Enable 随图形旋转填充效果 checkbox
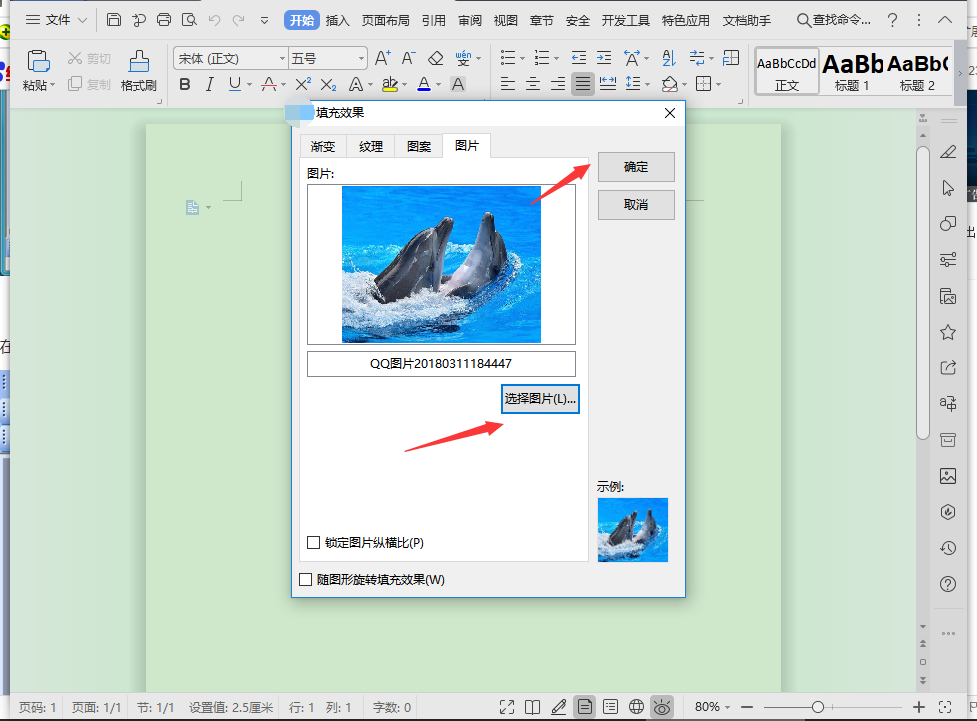The width and height of the screenshot is (977, 721). [306, 579]
